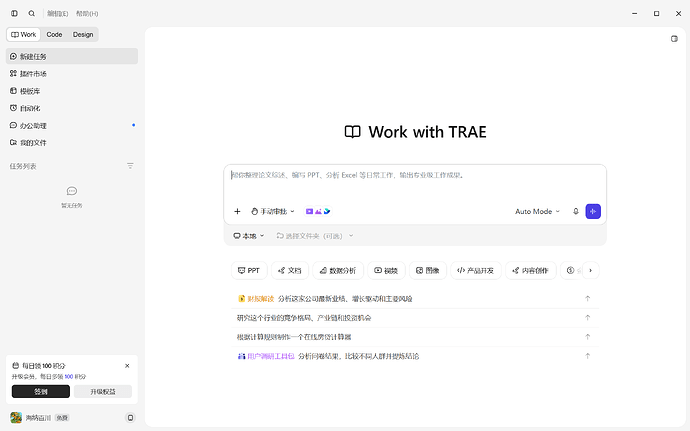The width and height of the screenshot is (690, 431).
Task: Select 新建任务 in the sidebar
Action: coord(72,56)
